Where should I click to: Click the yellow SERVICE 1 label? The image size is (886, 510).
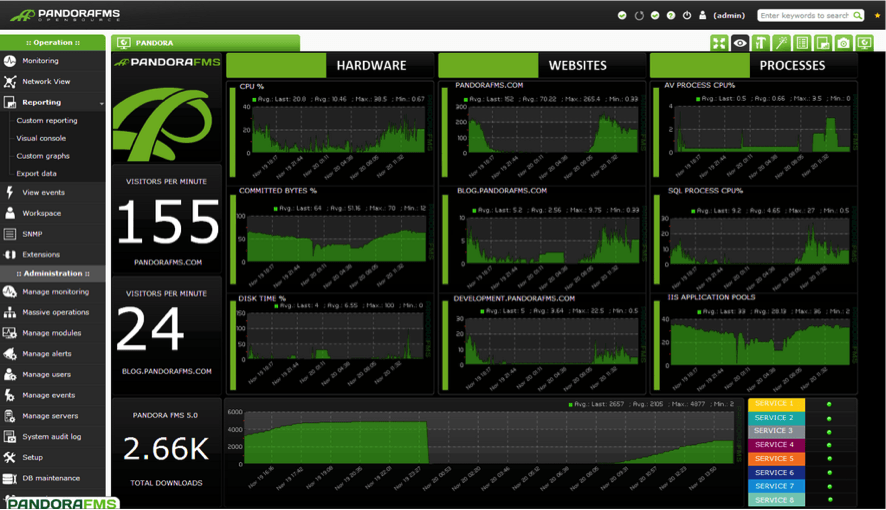click(x=776, y=404)
